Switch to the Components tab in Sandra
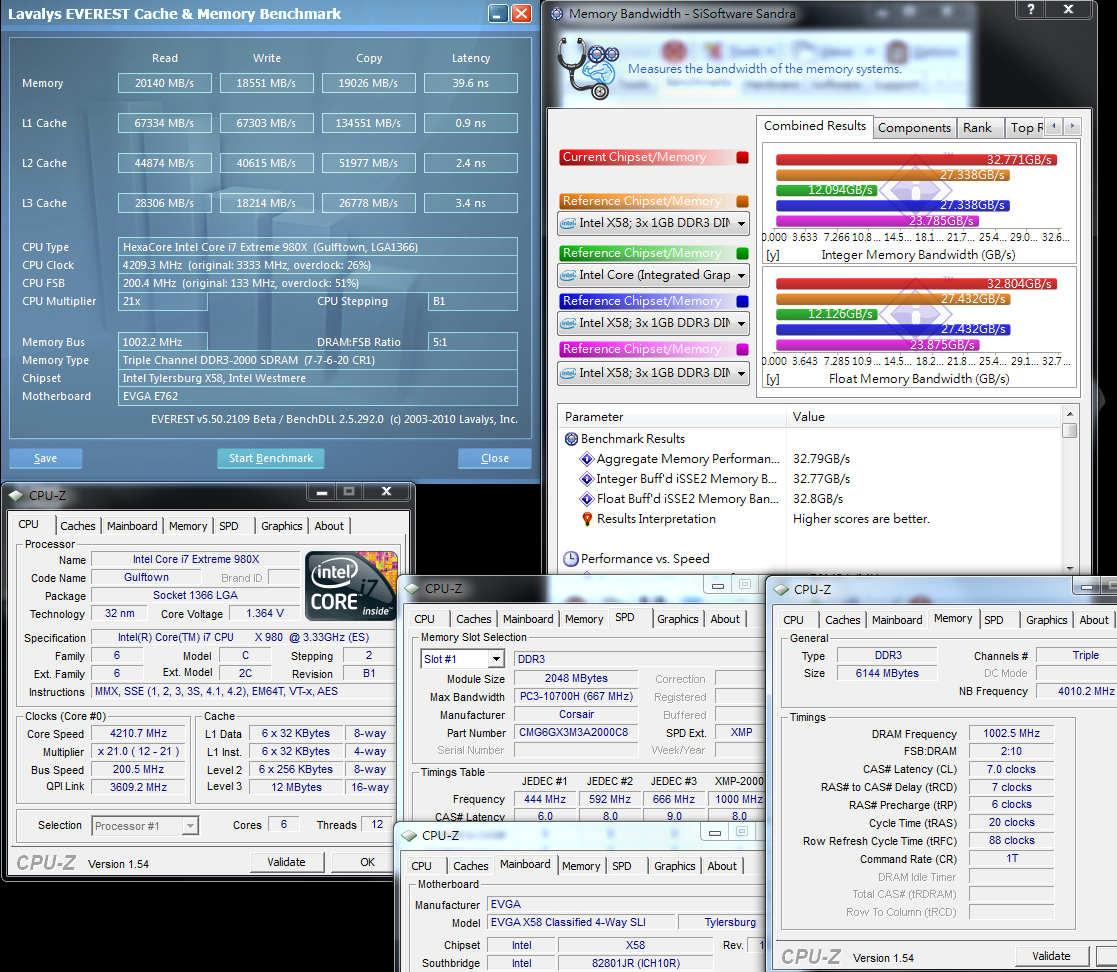This screenshot has width=1117, height=972. pyautogui.click(x=914, y=127)
